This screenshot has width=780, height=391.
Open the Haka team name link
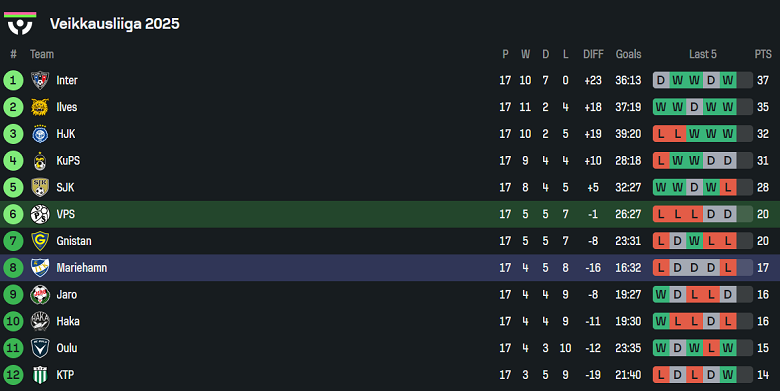(68, 321)
